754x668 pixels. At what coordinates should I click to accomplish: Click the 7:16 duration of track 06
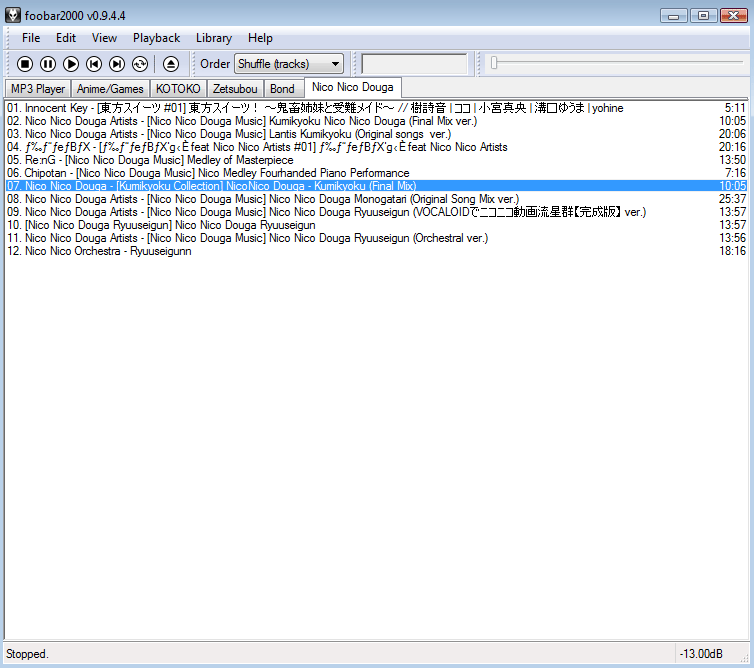(735, 173)
